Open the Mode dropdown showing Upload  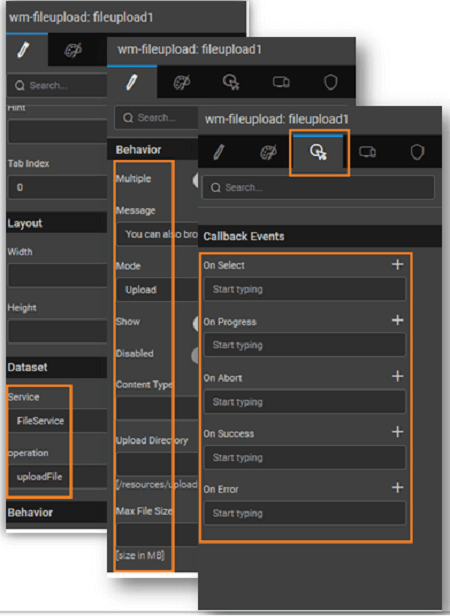[x=157, y=290]
